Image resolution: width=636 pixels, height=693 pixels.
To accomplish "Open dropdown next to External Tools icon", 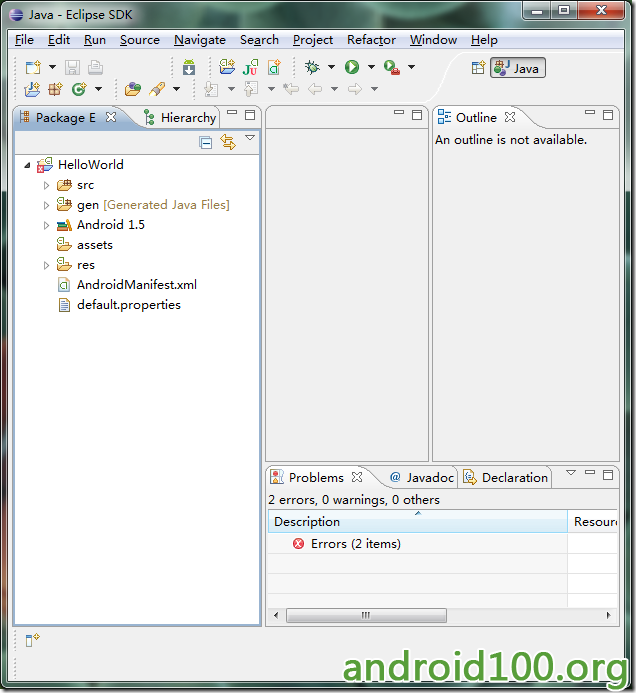I will [411, 67].
